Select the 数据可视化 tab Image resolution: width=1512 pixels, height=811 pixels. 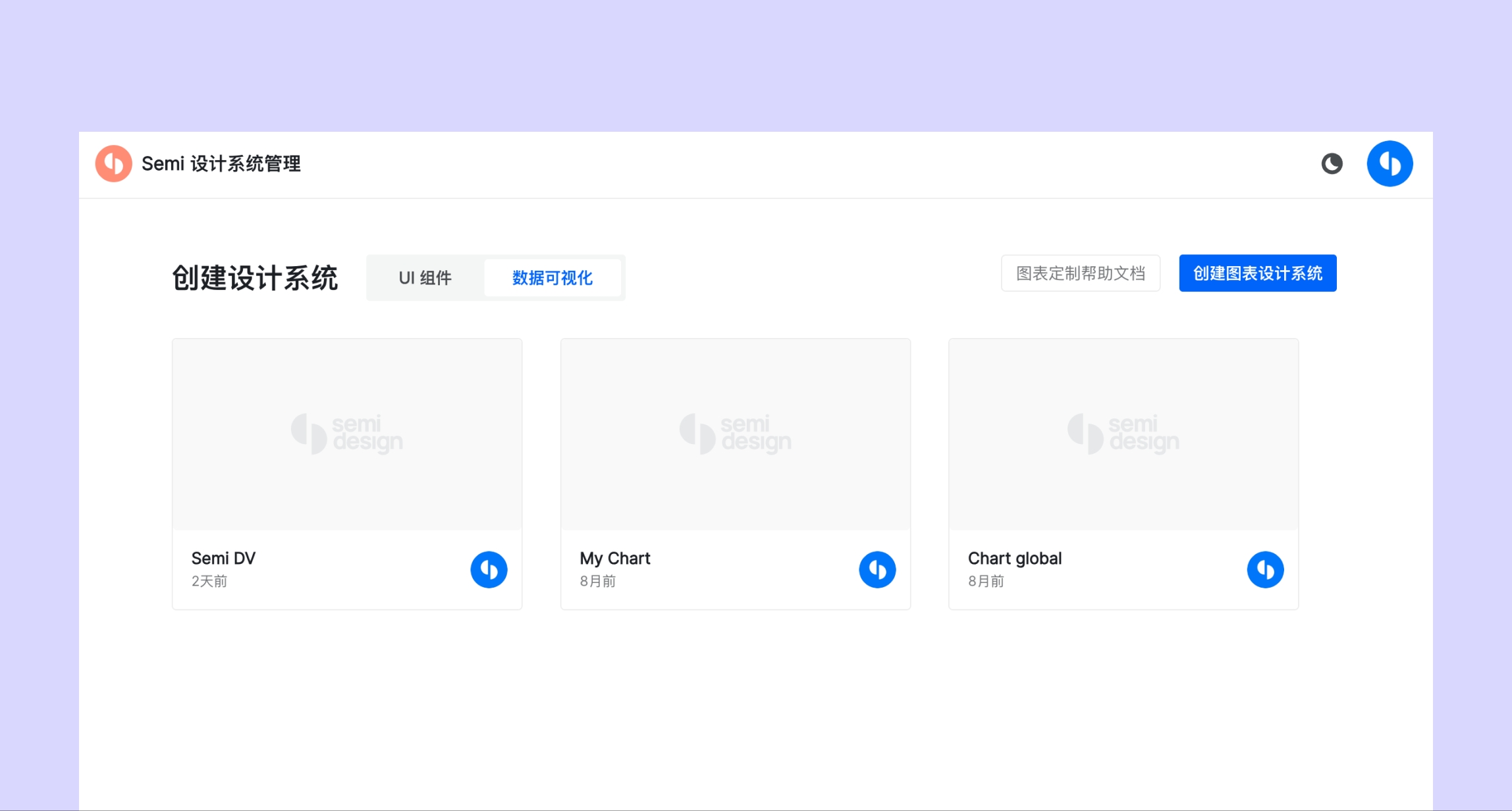553,278
